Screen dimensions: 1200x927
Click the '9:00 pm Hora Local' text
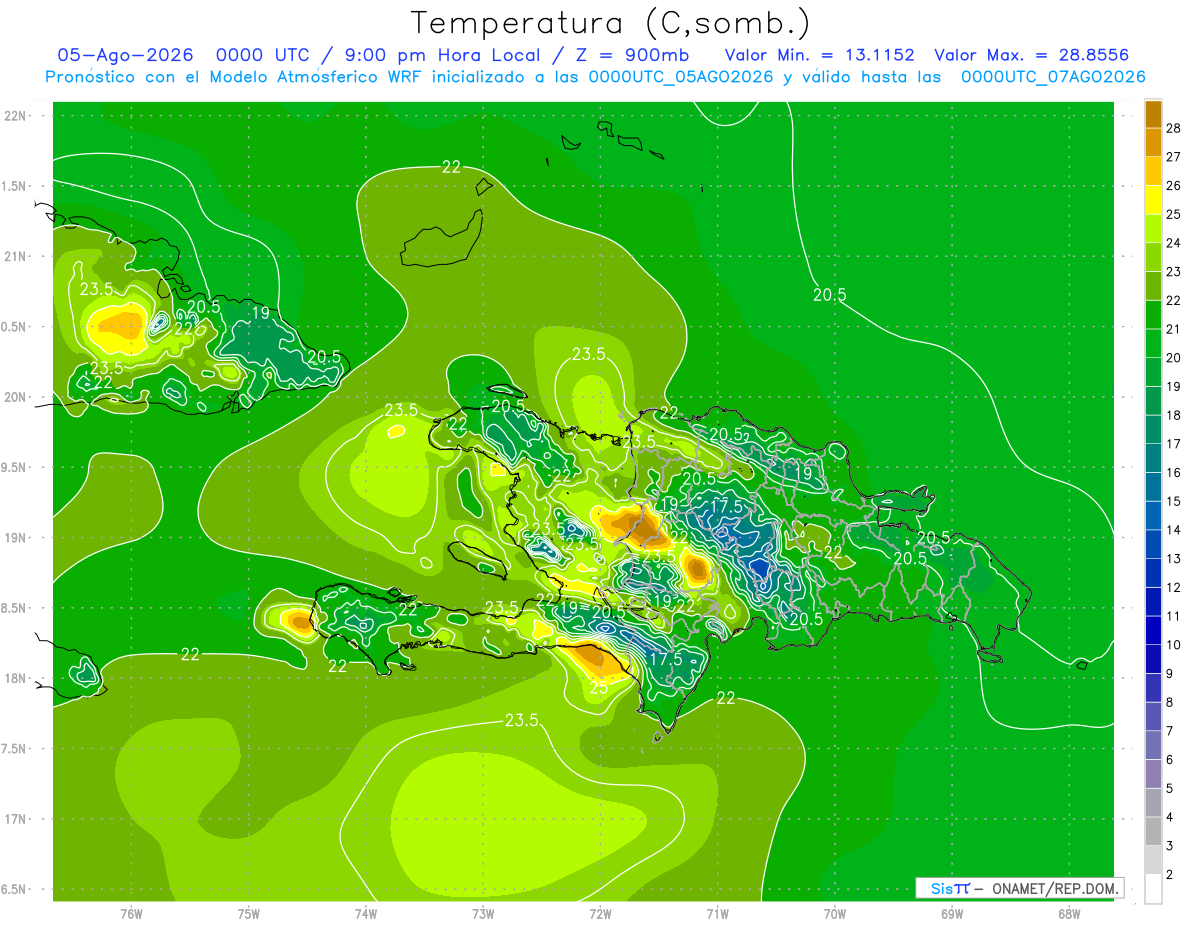point(445,55)
